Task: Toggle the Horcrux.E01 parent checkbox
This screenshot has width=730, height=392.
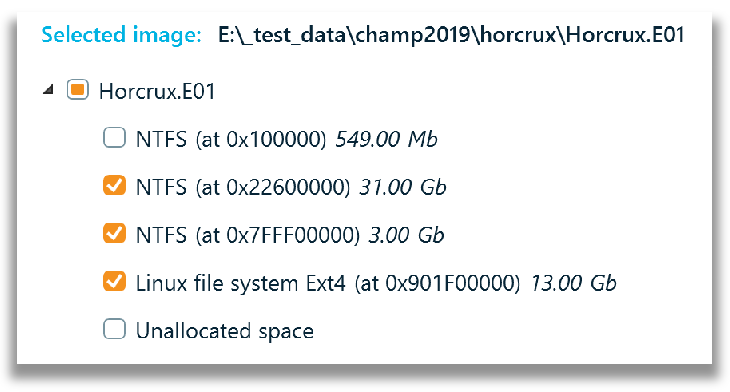Action: [77, 90]
